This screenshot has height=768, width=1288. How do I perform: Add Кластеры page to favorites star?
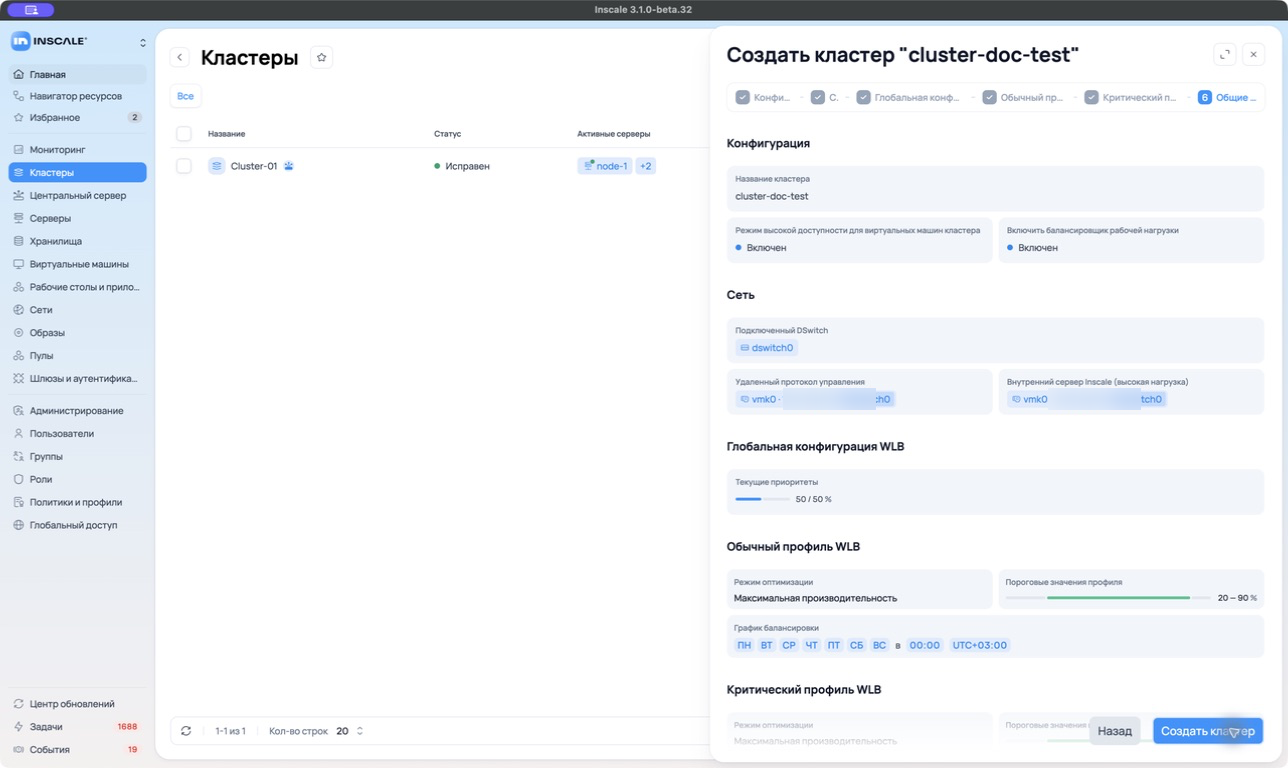[x=321, y=57]
